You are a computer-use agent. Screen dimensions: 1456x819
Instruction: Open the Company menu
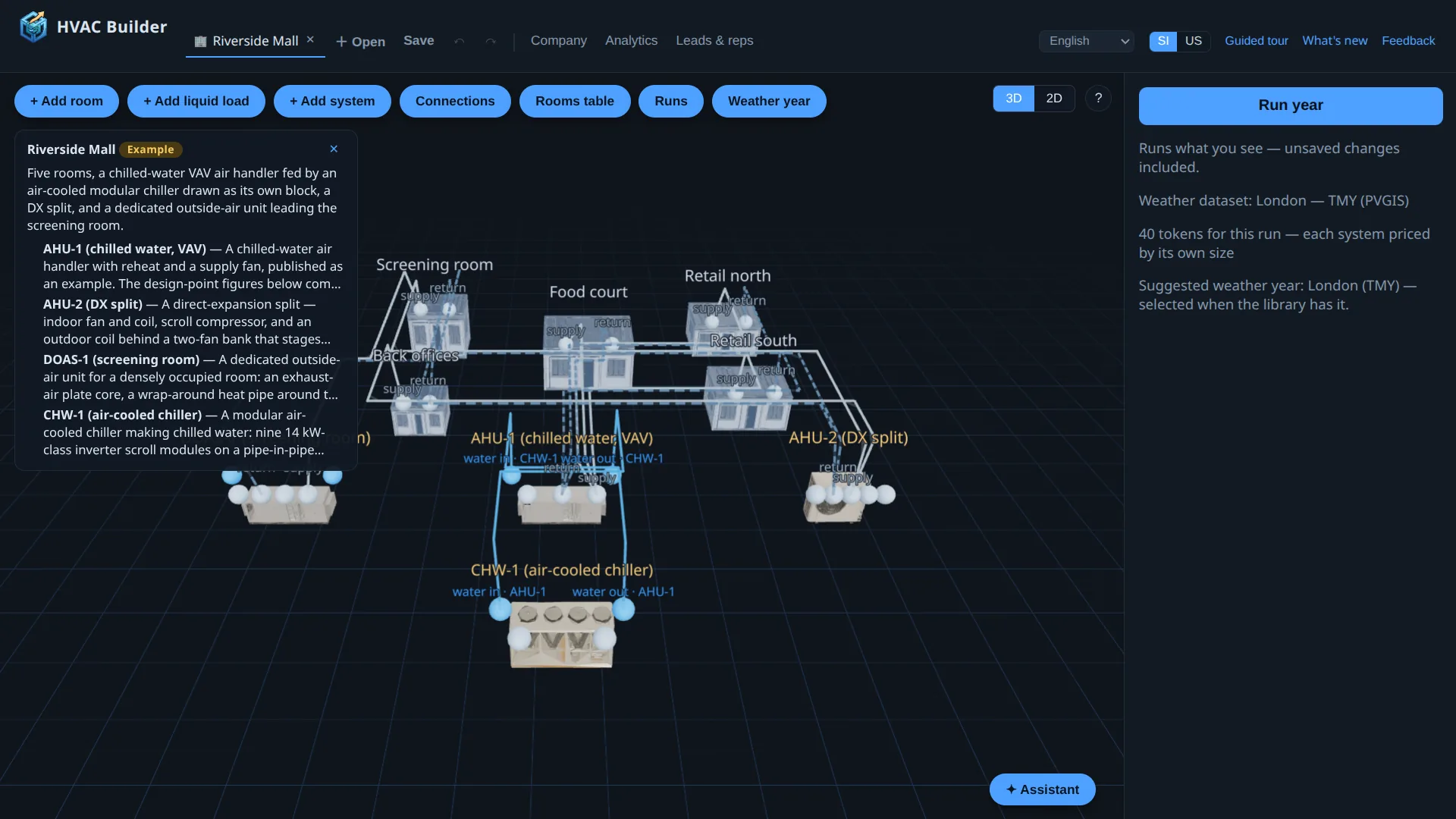pos(558,41)
